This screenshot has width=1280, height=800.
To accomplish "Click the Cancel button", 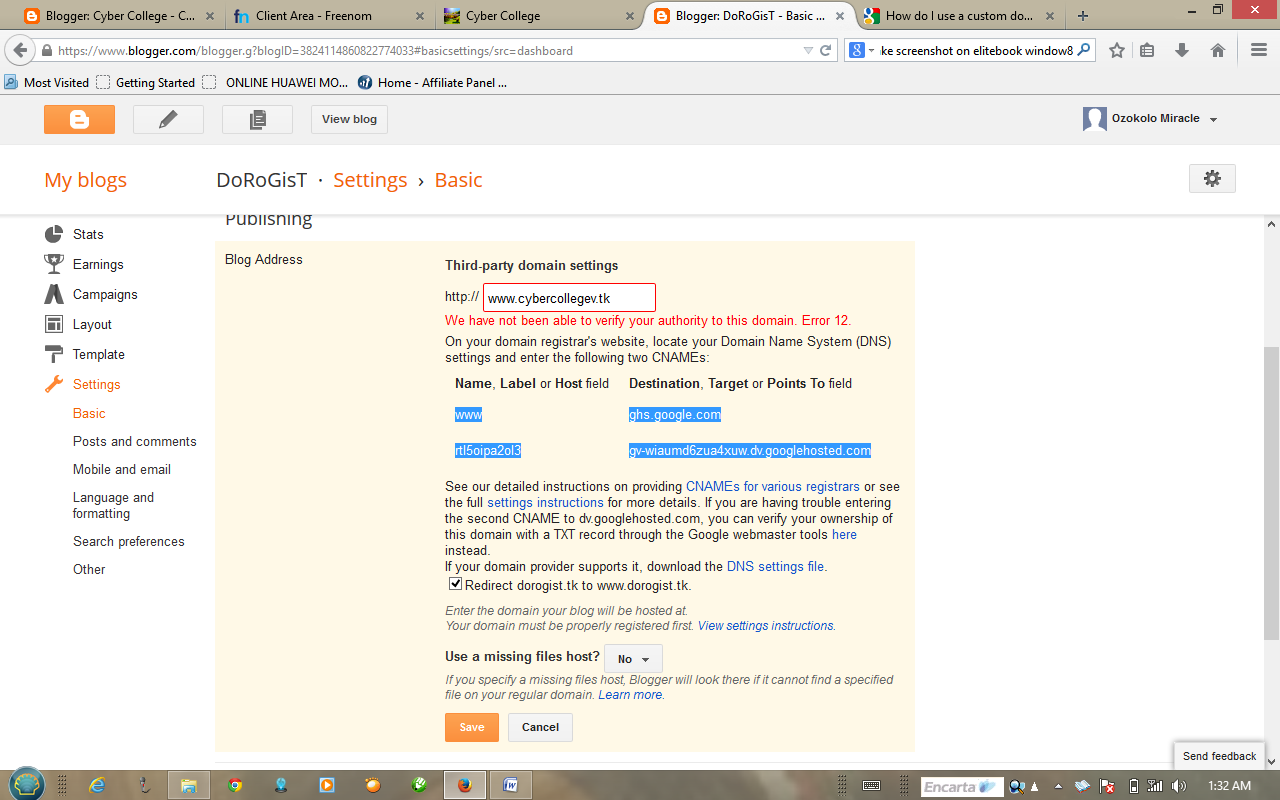I will coord(540,727).
